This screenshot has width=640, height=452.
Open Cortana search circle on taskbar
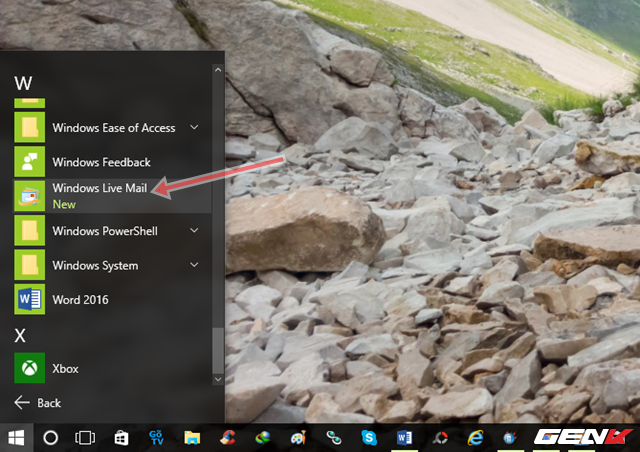click(51, 437)
